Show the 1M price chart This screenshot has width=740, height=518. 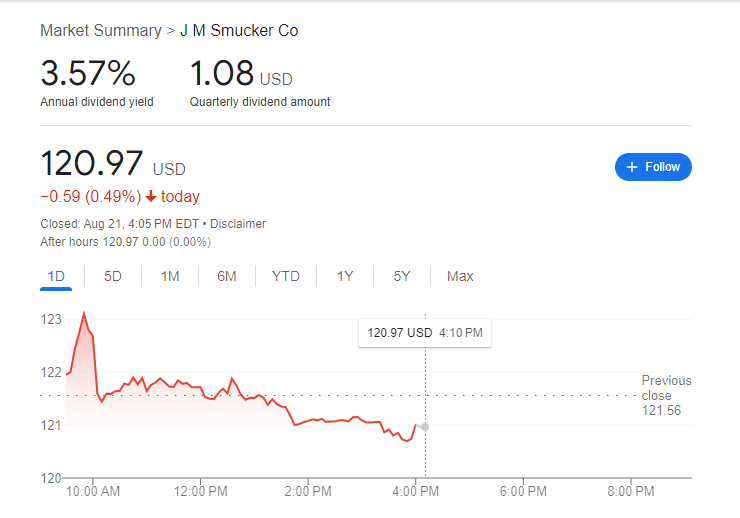[x=170, y=276]
